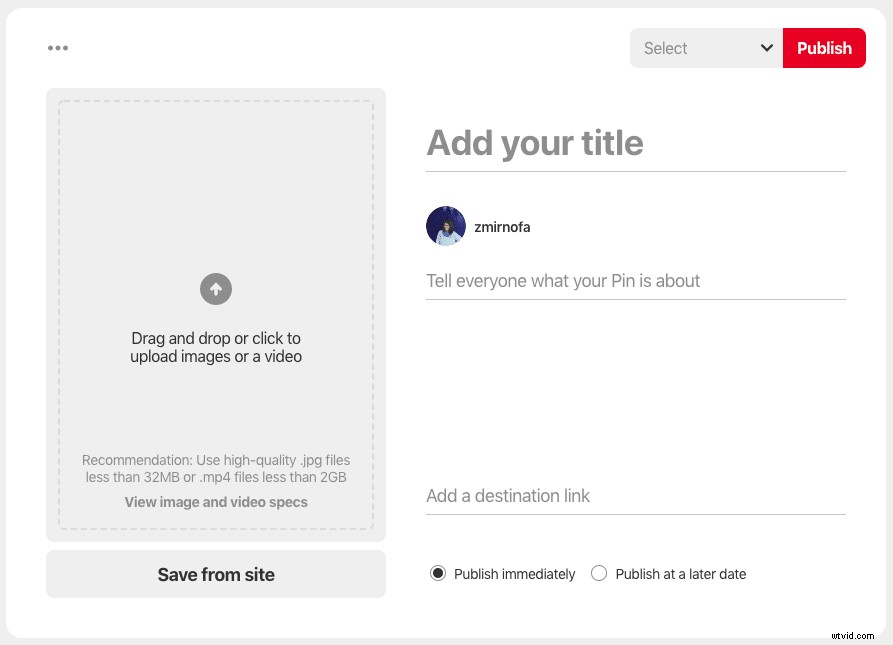This screenshot has height=645, width=893.
Task: Click the zmirnofa profile avatar
Action: tap(446, 226)
